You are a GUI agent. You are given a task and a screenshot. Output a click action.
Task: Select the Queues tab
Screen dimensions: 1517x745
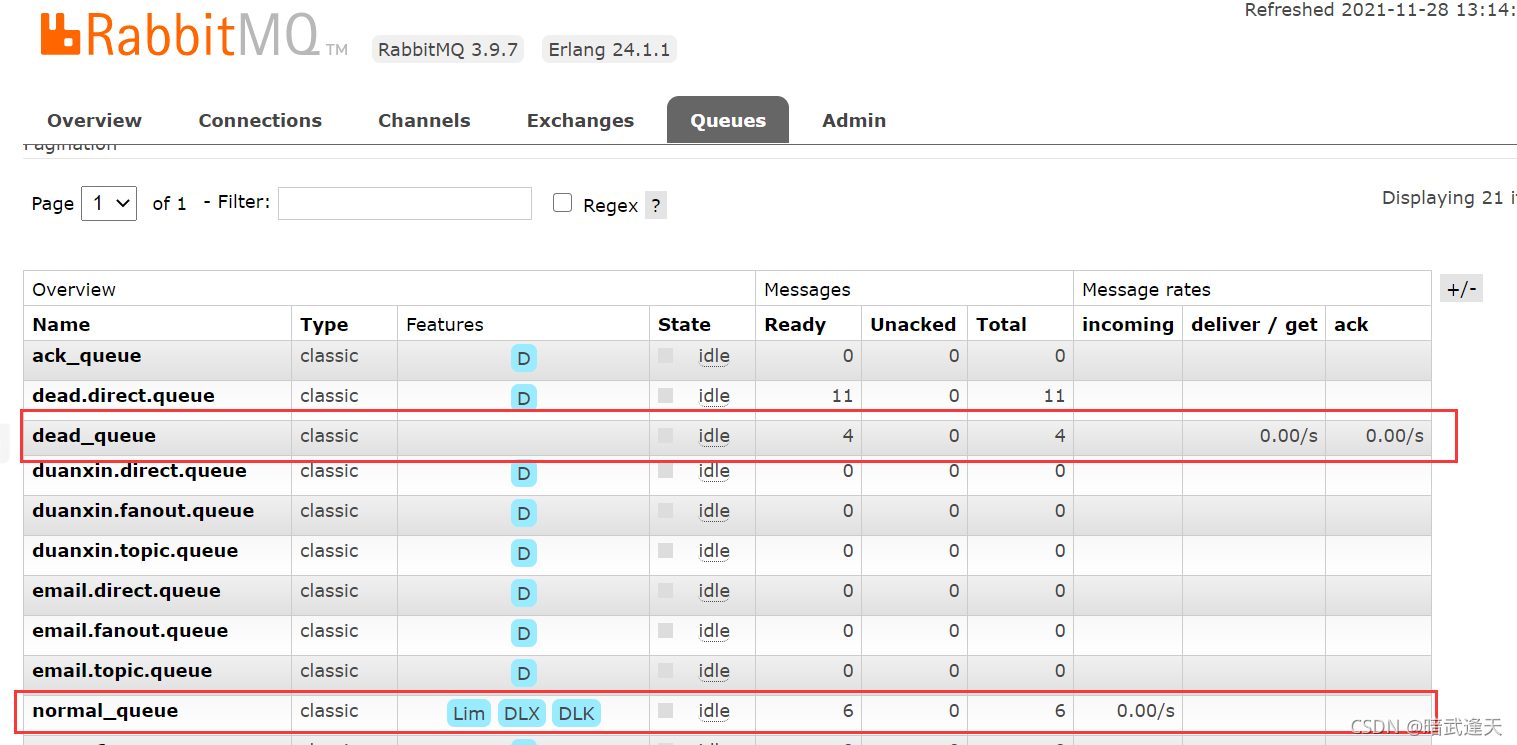(728, 120)
